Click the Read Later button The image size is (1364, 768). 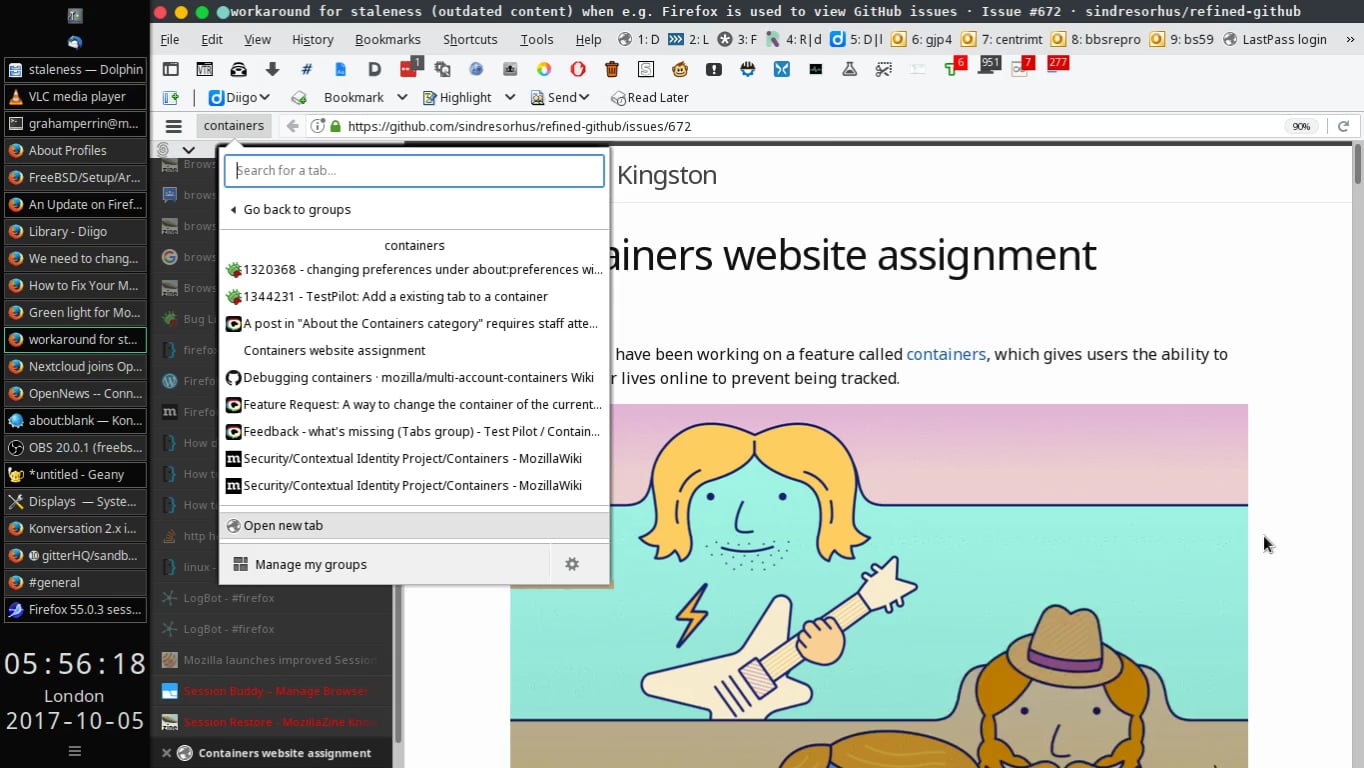click(649, 97)
